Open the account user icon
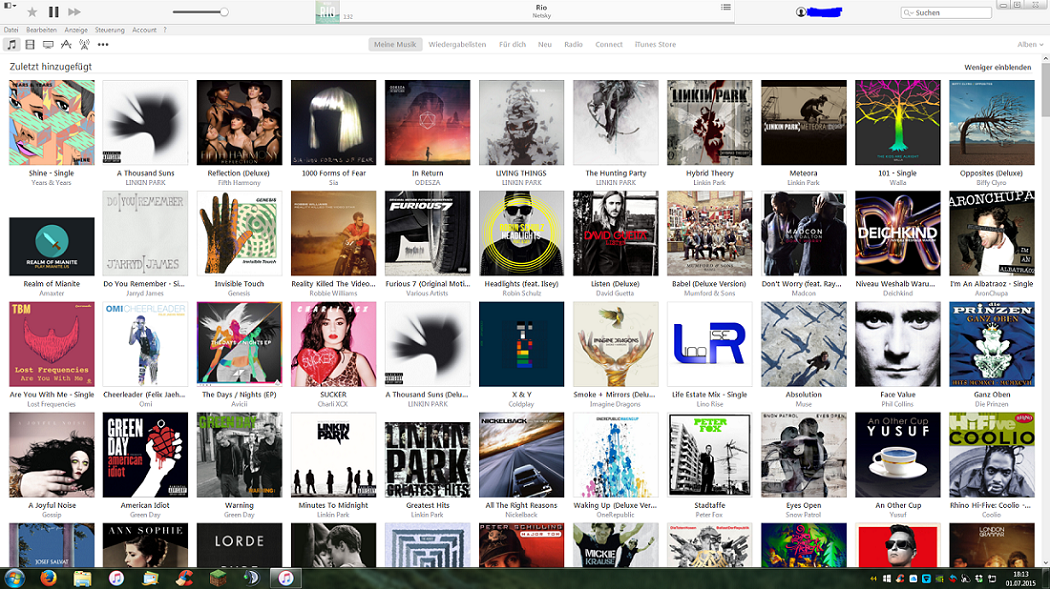The width and height of the screenshot is (1050, 589). [800, 12]
